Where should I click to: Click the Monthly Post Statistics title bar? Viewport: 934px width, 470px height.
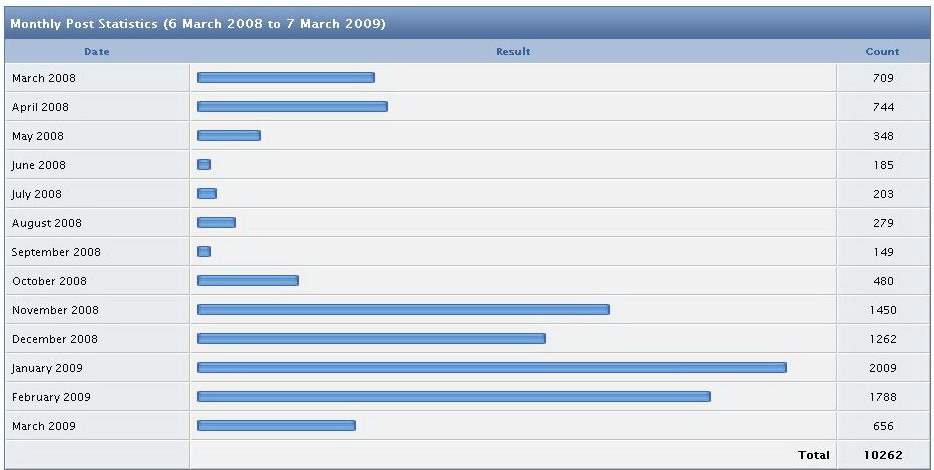coord(467,23)
